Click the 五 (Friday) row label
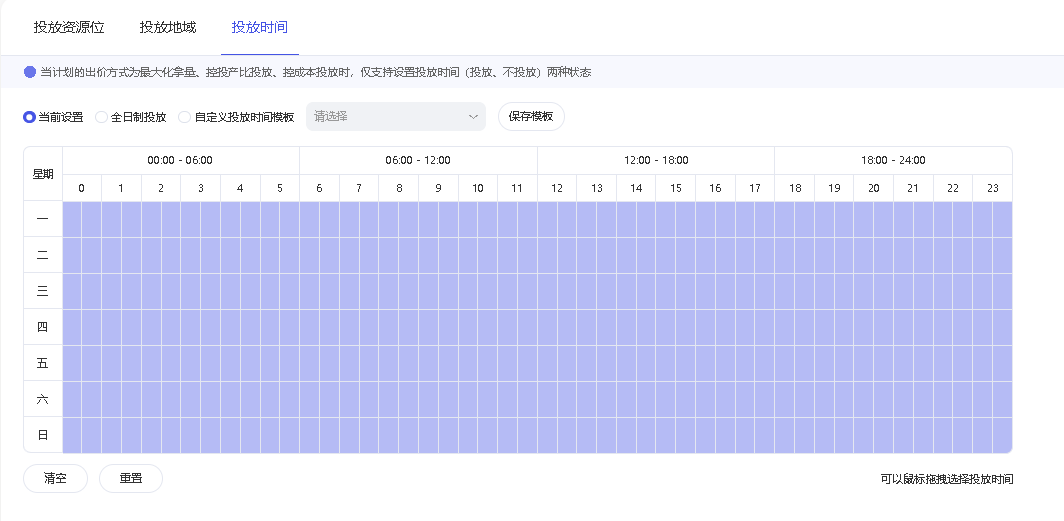This screenshot has height=521, width=1064. (43, 363)
